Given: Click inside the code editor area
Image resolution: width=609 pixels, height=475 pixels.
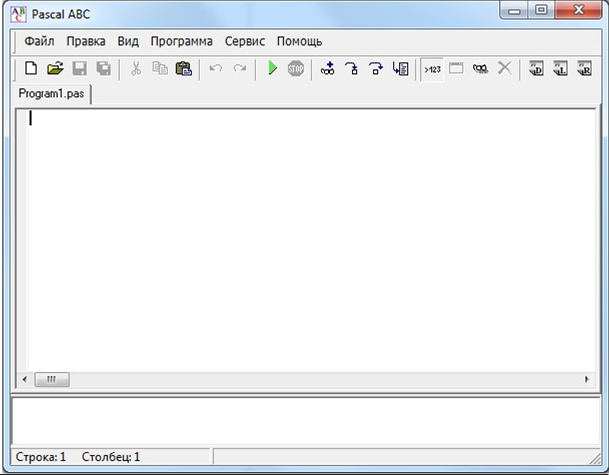Looking at the screenshot, I should 300,240.
